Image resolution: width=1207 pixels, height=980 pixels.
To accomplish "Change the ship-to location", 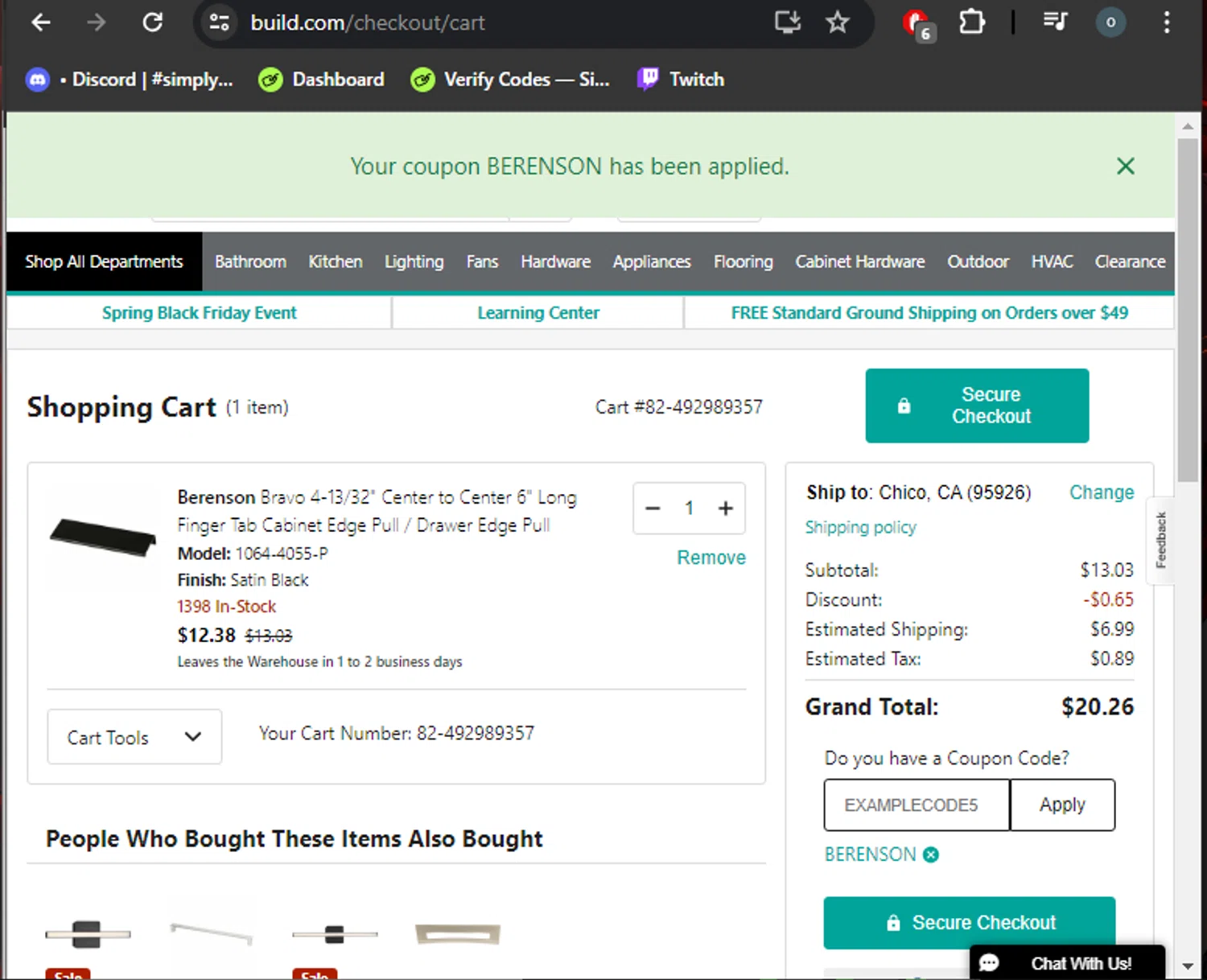I will 1102,492.
